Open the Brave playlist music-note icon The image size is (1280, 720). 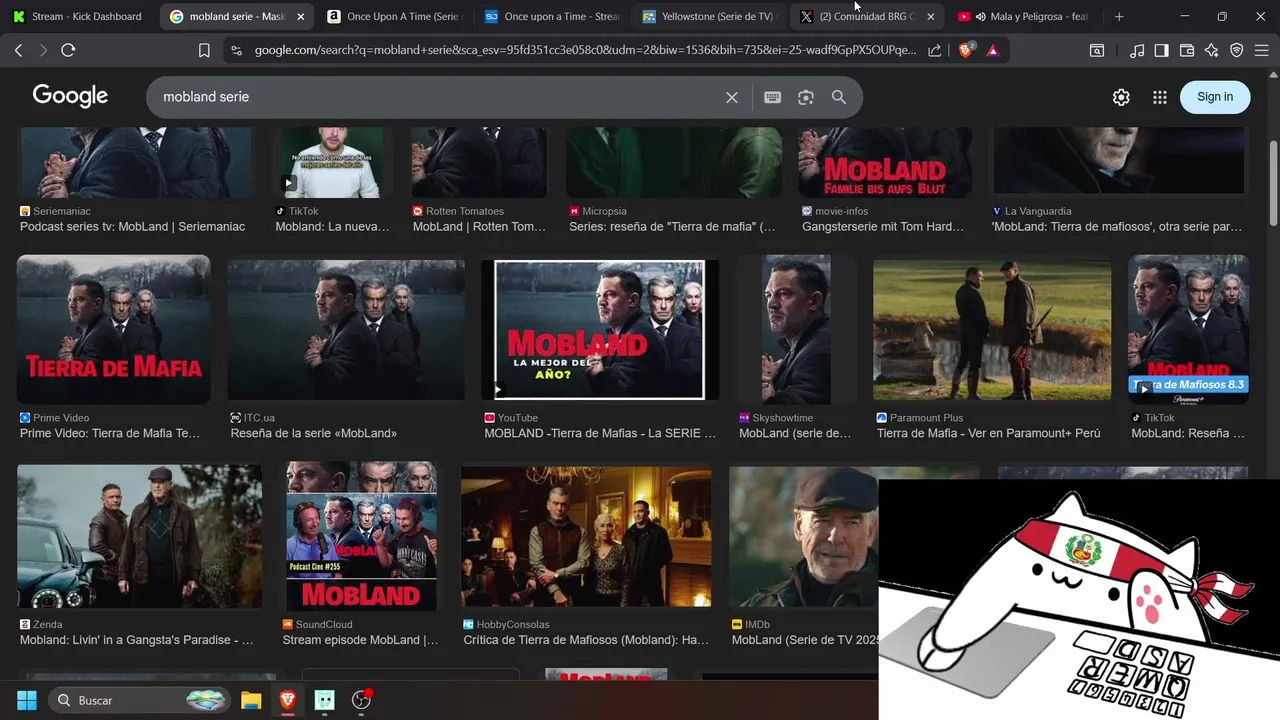coord(1137,50)
